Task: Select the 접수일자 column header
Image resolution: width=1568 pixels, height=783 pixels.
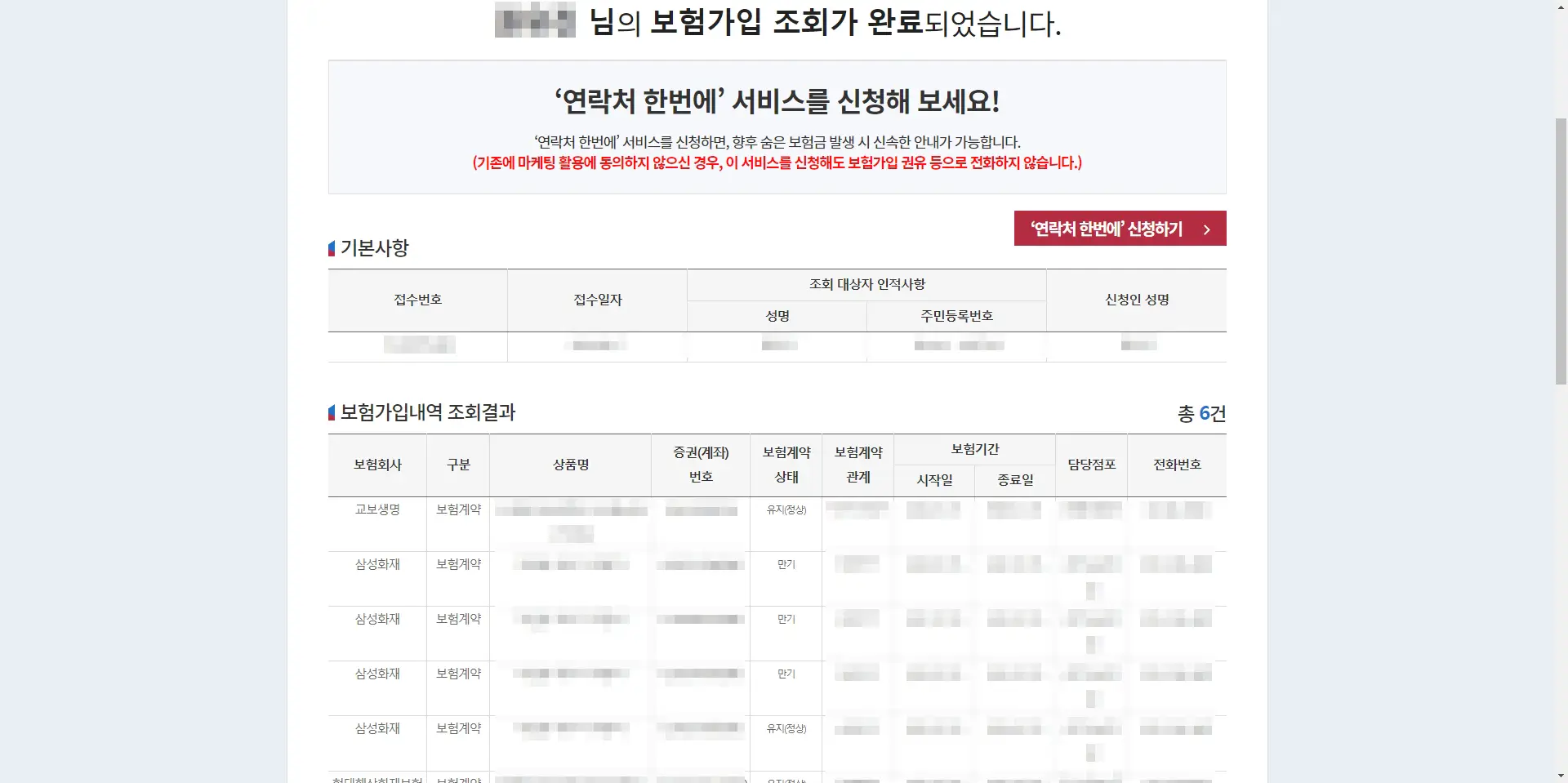Action: click(x=597, y=300)
